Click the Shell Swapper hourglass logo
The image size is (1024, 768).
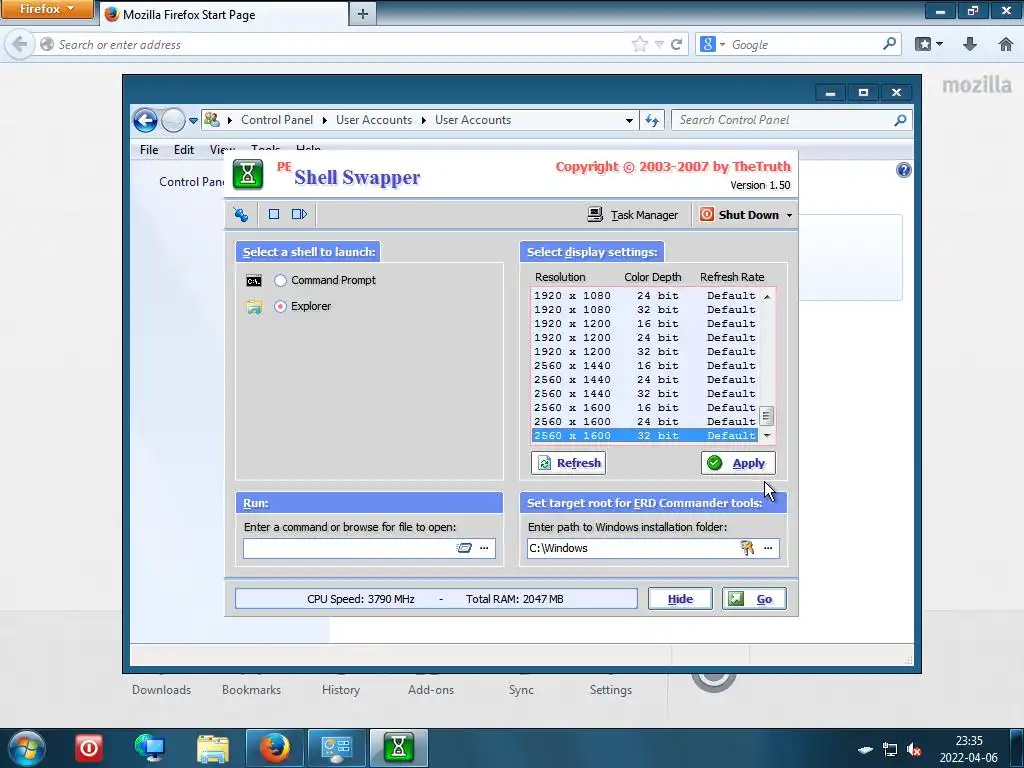248,174
